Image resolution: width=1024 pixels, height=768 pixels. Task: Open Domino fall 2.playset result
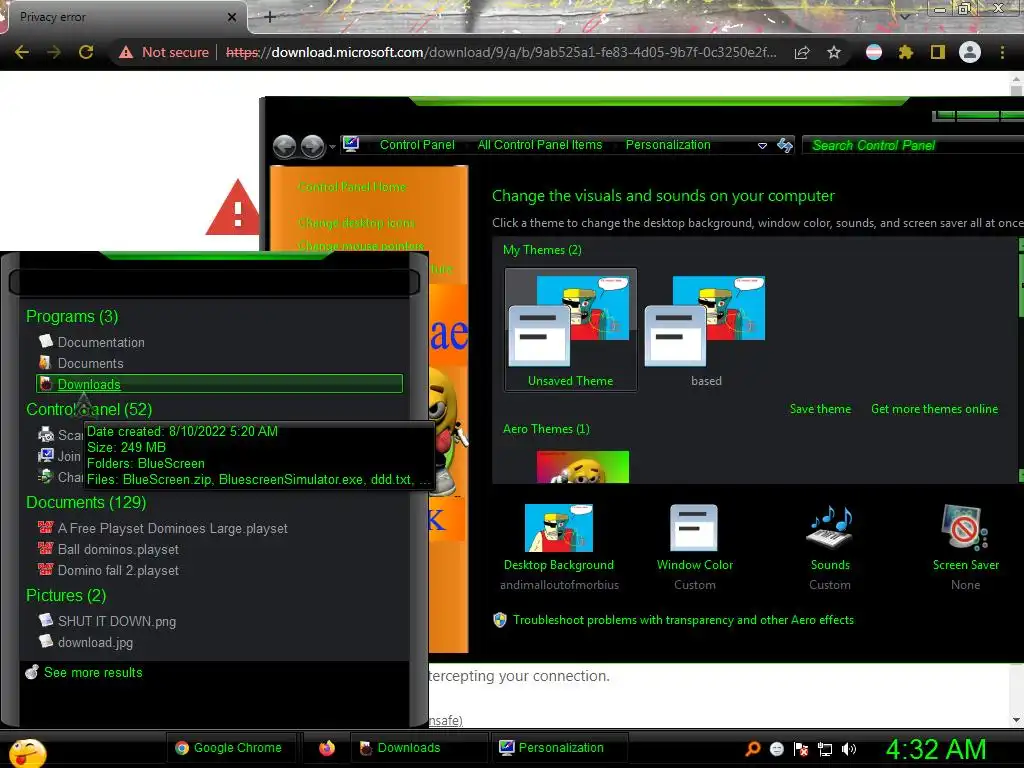[x=118, y=570]
